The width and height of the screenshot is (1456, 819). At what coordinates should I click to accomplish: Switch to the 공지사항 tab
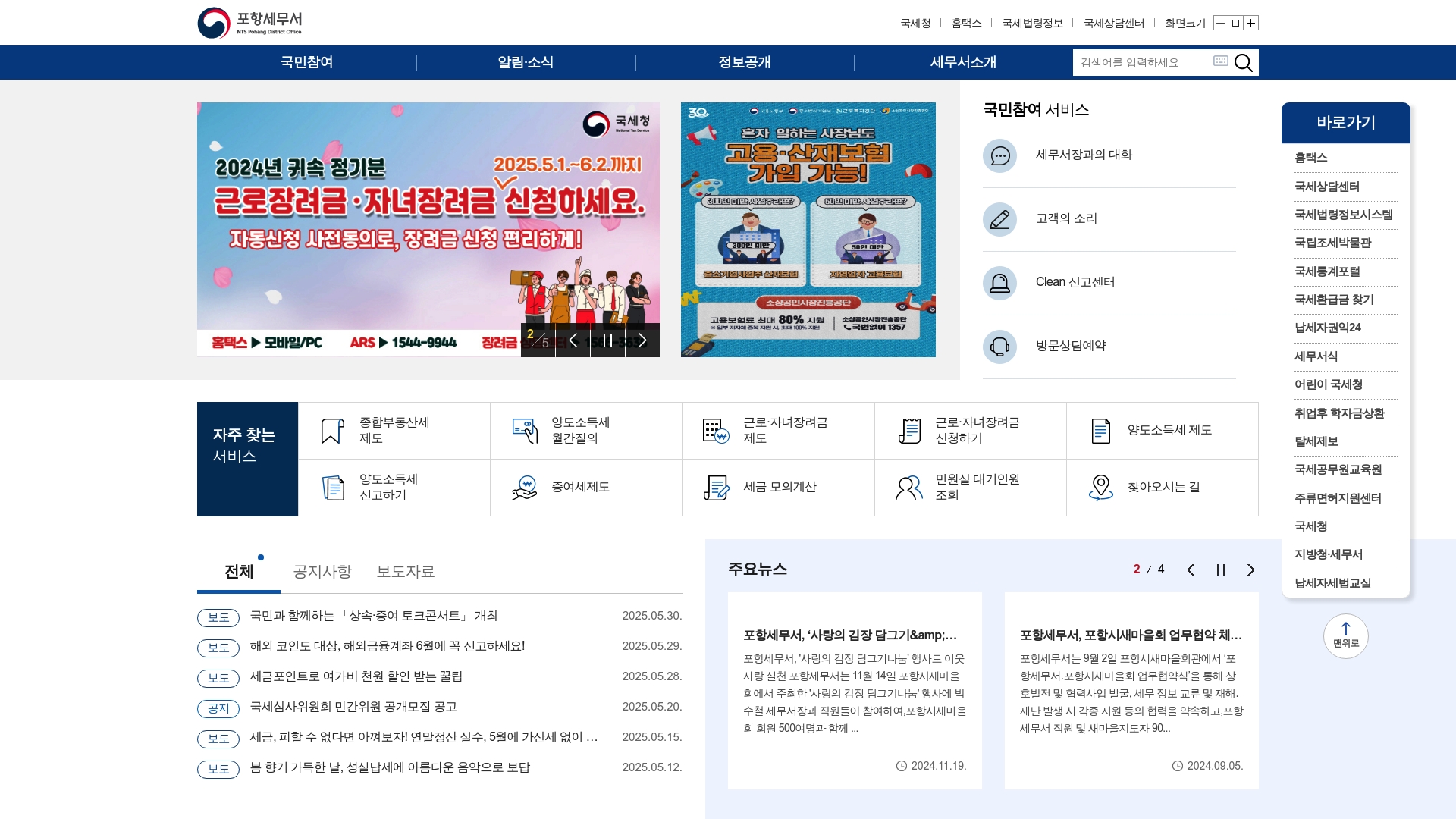tap(322, 572)
